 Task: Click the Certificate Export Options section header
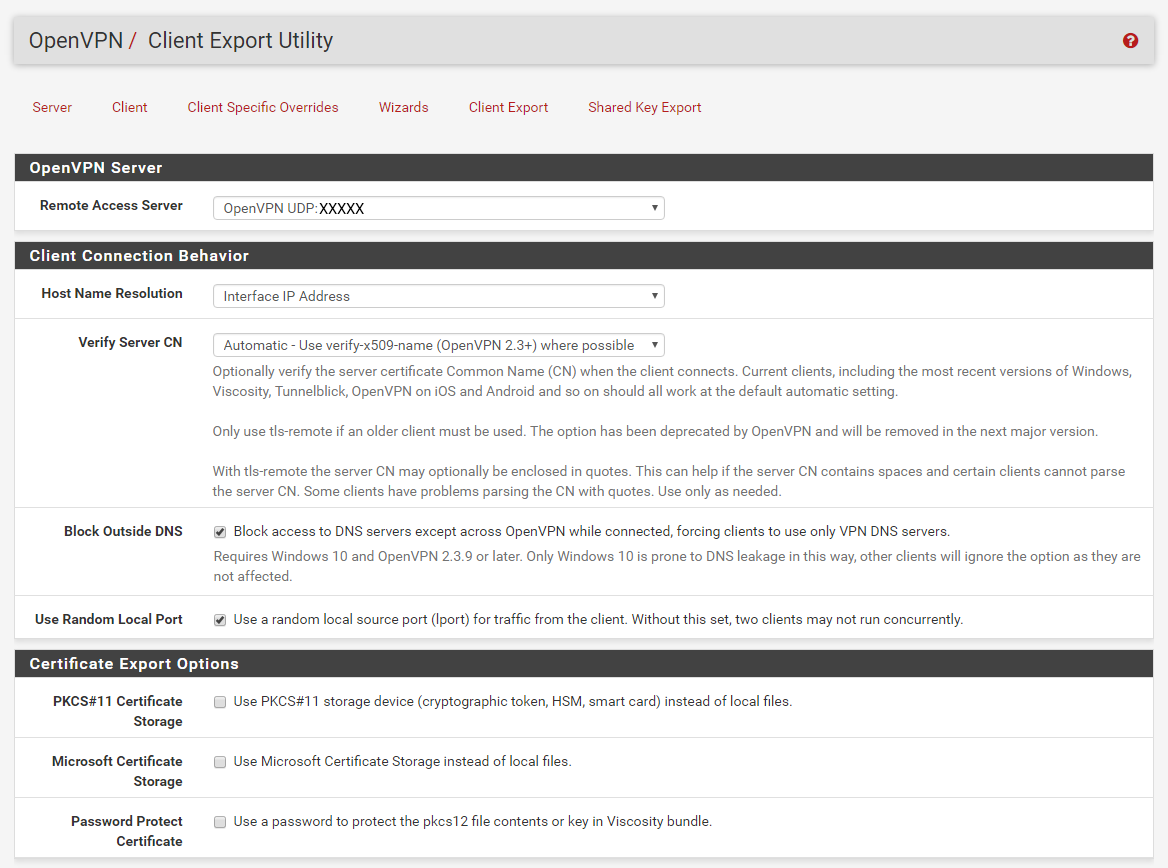[x=133, y=663]
